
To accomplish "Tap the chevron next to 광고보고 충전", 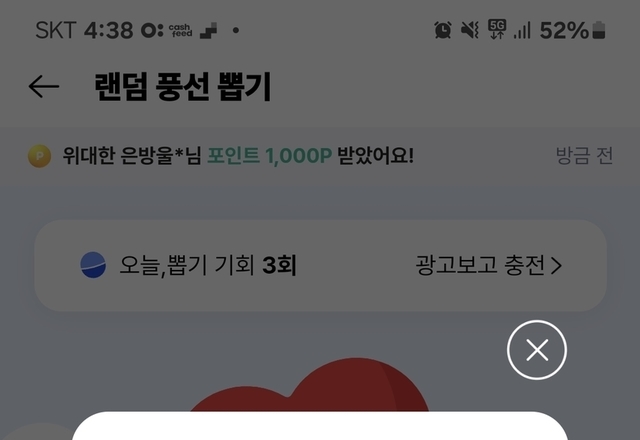I will pos(556,266).
